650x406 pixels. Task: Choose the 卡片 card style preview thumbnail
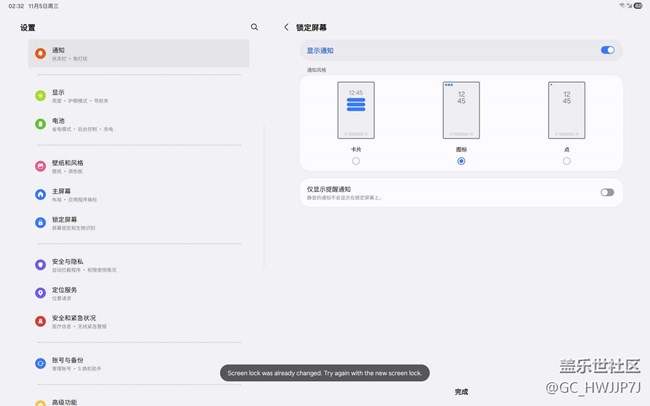[356, 110]
